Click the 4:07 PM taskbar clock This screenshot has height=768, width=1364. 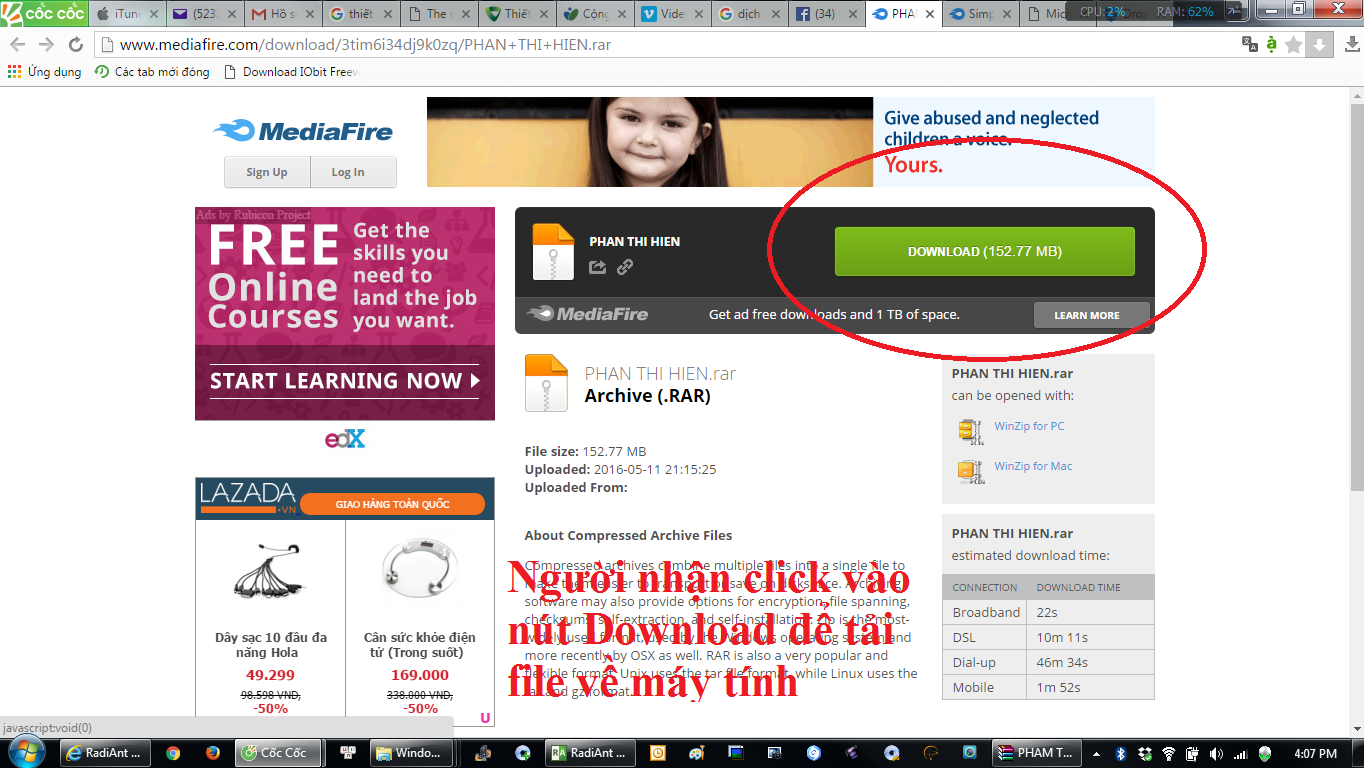[x=1314, y=753]
